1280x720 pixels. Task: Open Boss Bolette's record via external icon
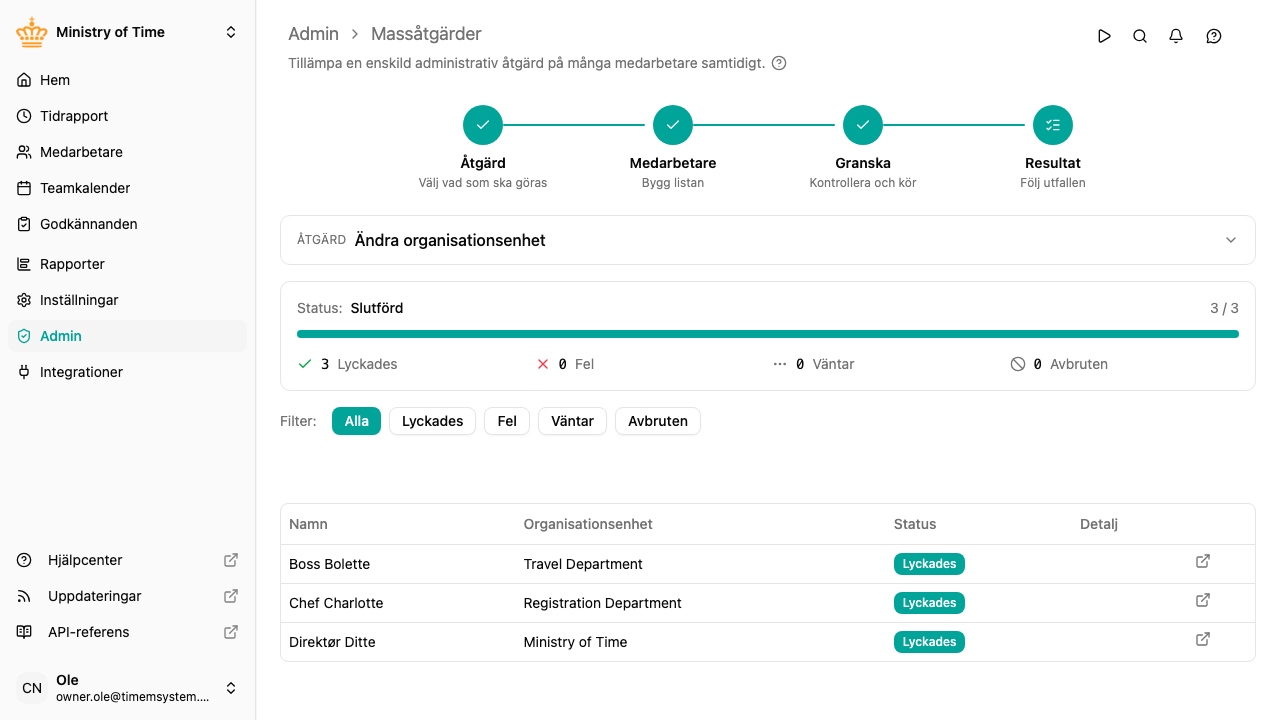(1203, 561)
